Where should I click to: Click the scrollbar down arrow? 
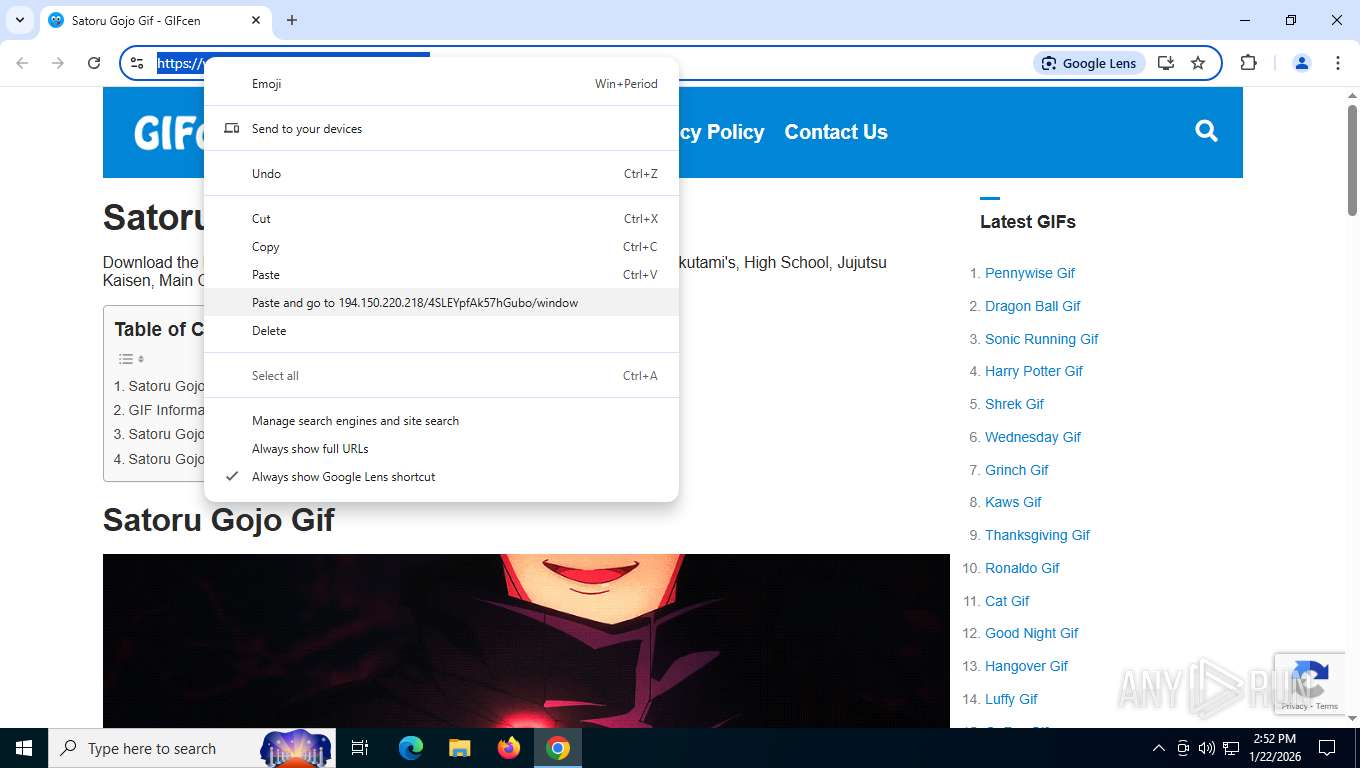pyautogui.click(x=1352, y=718)
